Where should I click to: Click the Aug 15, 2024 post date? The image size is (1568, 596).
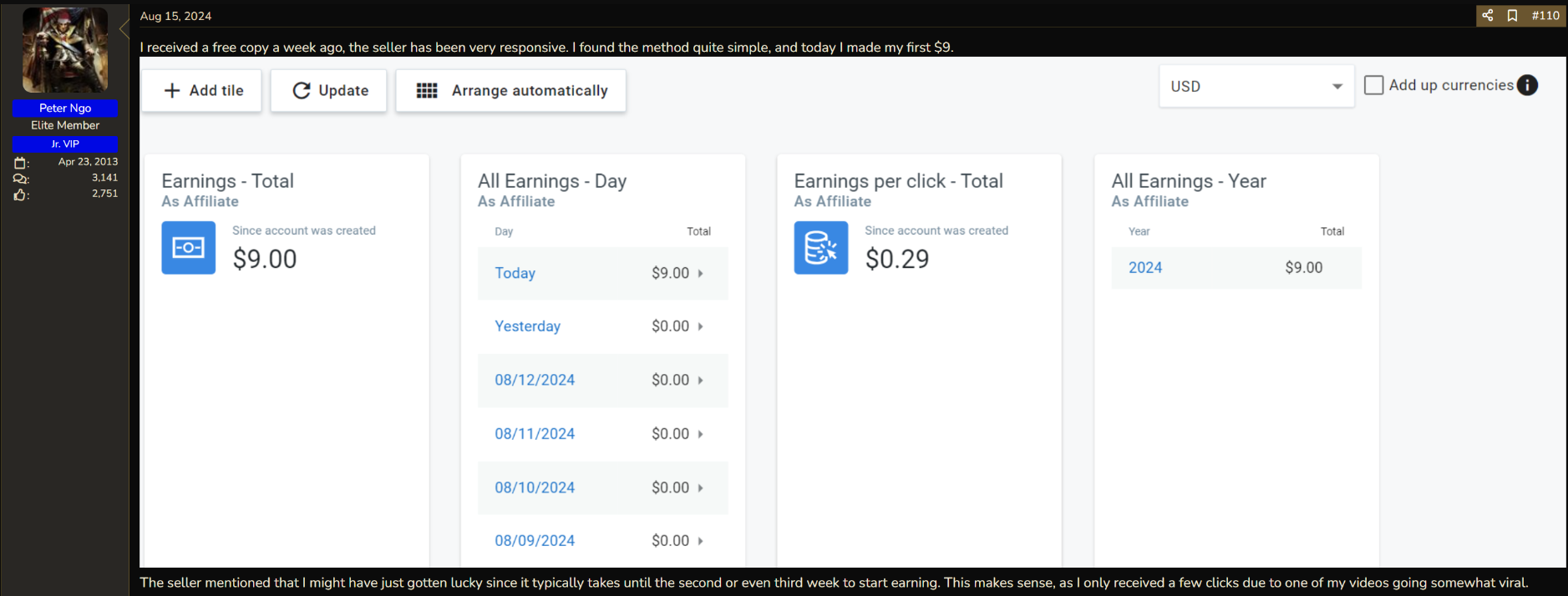[175, 16]
